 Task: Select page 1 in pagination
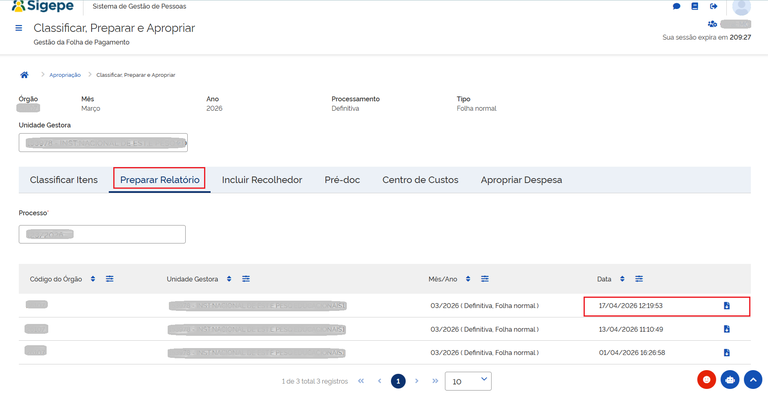pos(398,381)
